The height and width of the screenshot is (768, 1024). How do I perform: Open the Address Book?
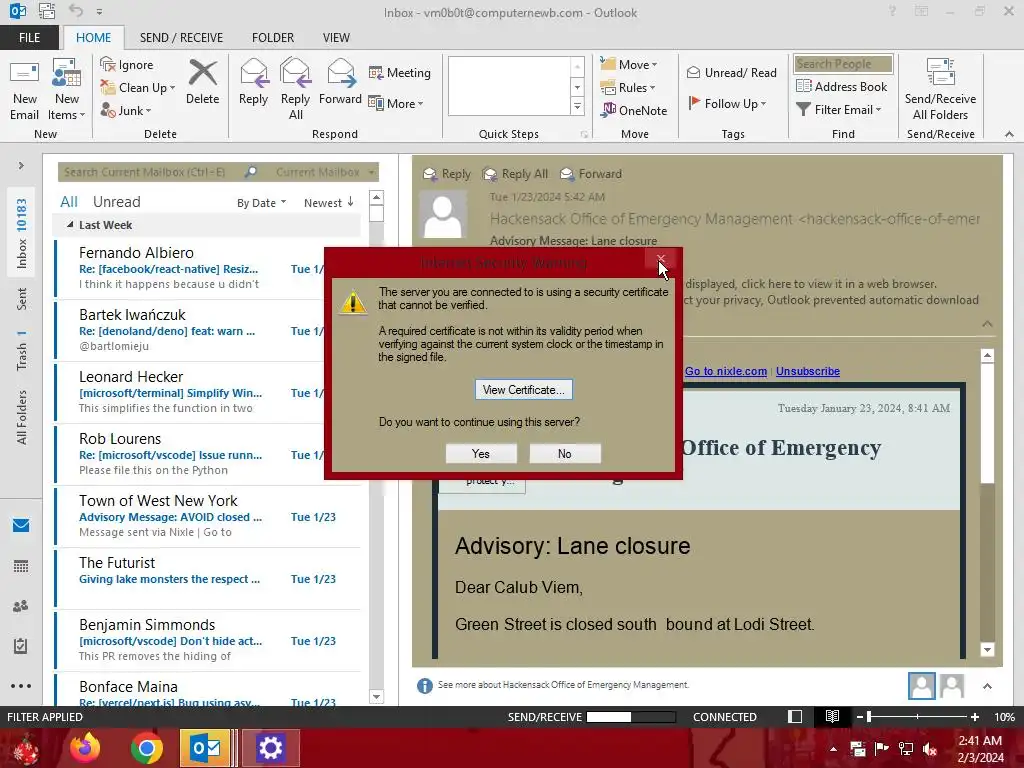[841, 86]
